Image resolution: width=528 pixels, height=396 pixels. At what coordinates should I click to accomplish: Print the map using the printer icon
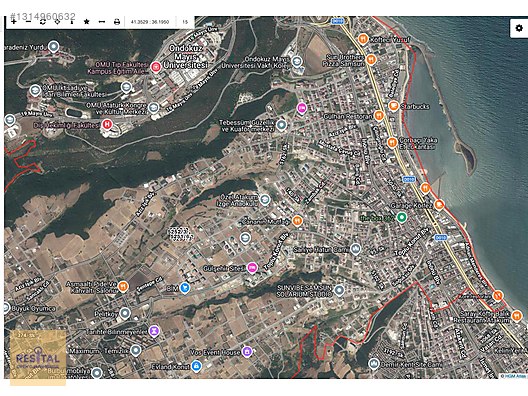(x=117, y=22)
